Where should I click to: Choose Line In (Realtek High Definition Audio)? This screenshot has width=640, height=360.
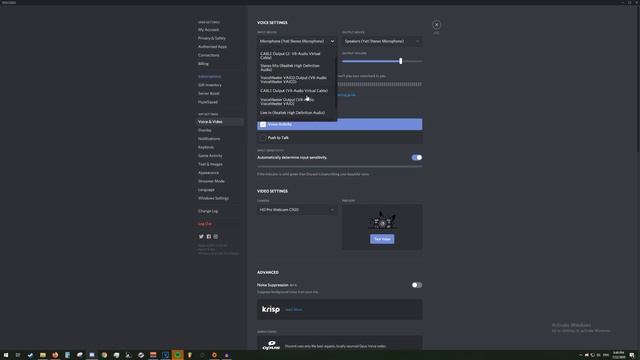[296, 113]
